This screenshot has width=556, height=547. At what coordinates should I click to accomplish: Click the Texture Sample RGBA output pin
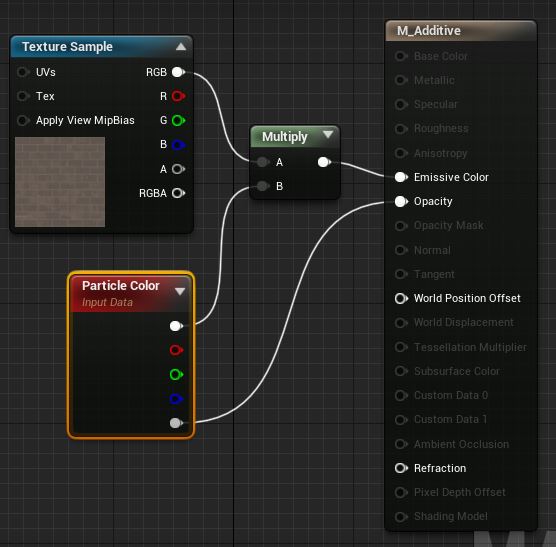tap(178, 193)
